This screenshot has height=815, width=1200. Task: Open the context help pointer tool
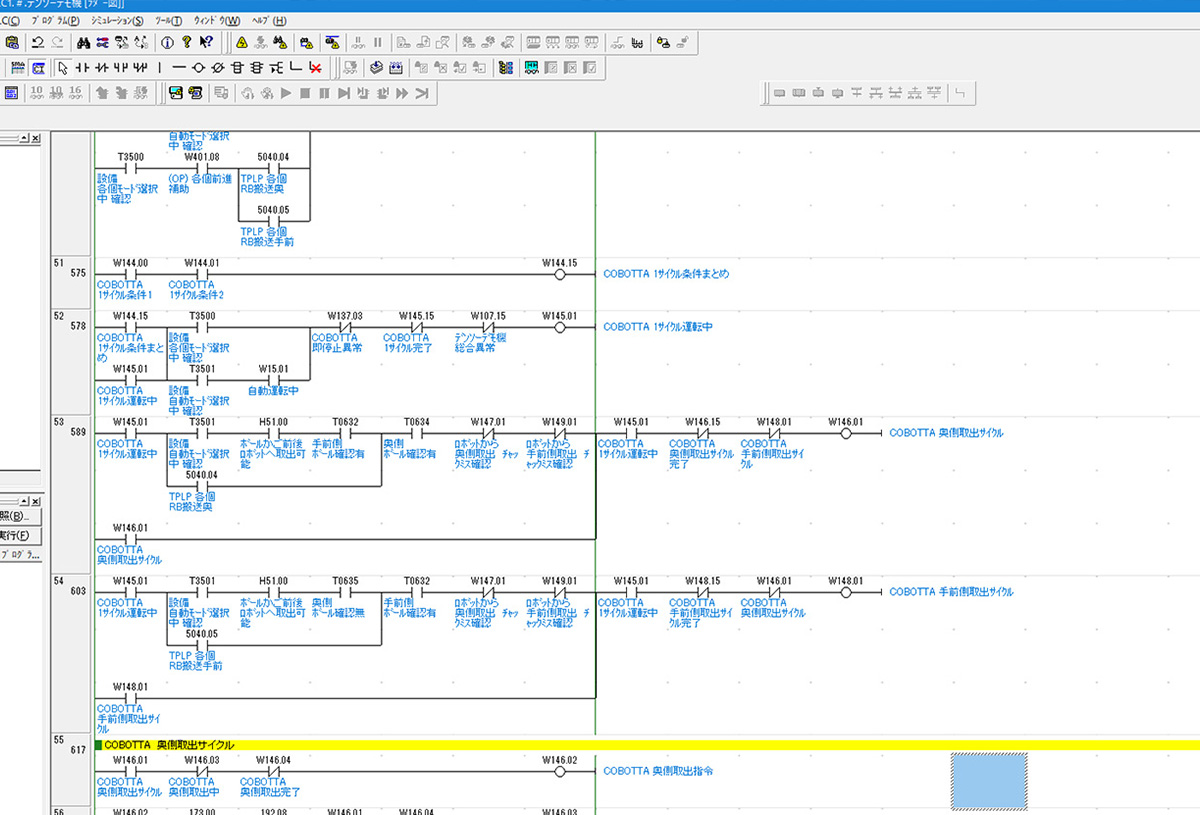coord(205,43)
